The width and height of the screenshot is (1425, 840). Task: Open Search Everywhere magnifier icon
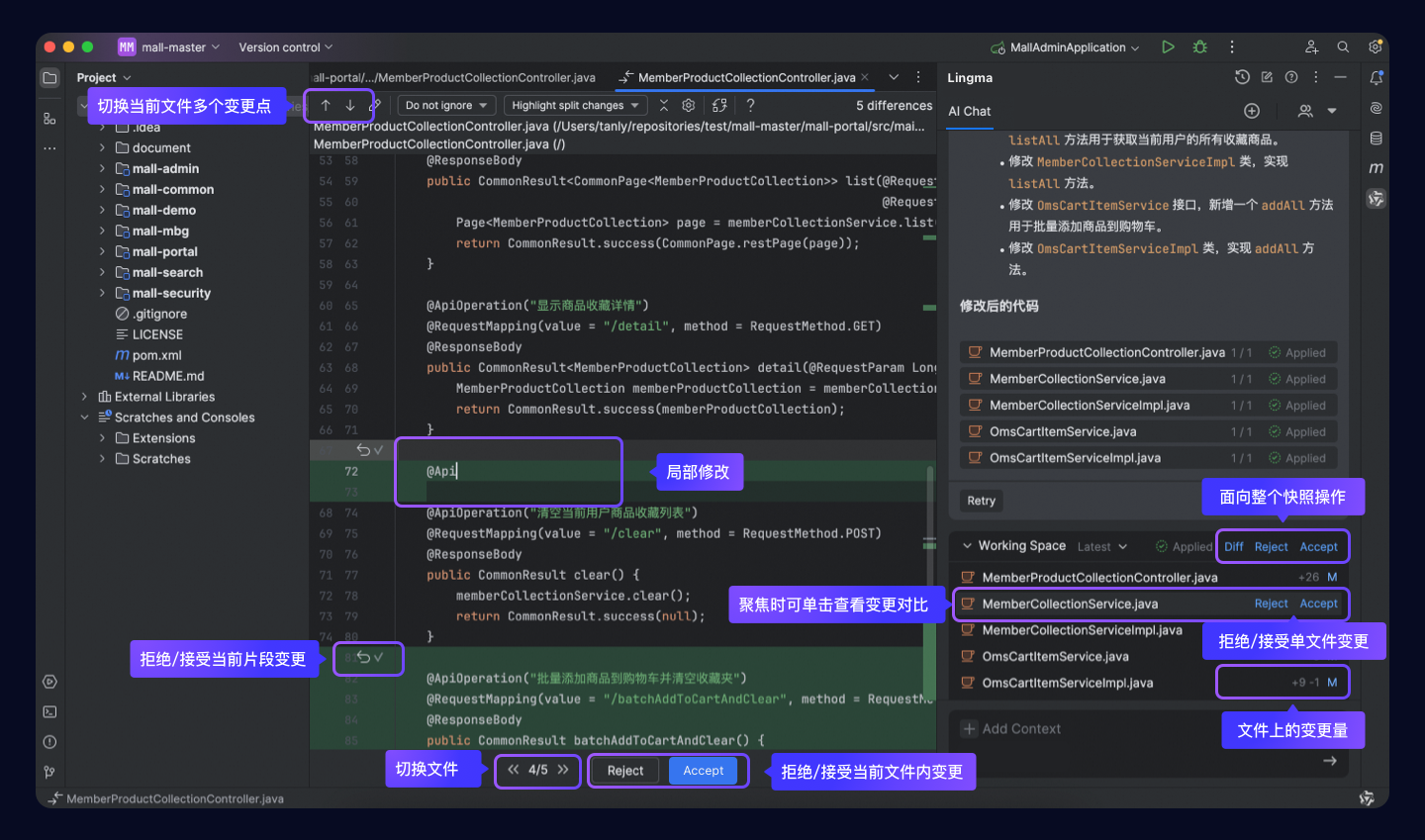(1343, 47)
